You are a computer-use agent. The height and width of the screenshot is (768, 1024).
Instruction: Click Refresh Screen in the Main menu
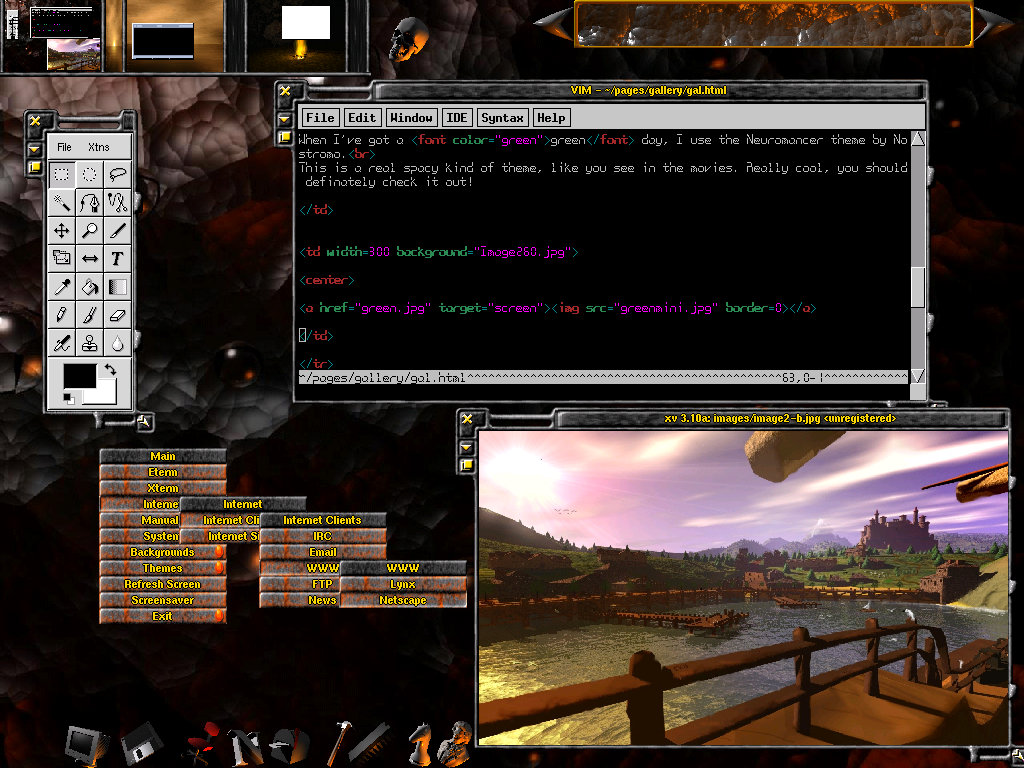(x=162, y=584)
